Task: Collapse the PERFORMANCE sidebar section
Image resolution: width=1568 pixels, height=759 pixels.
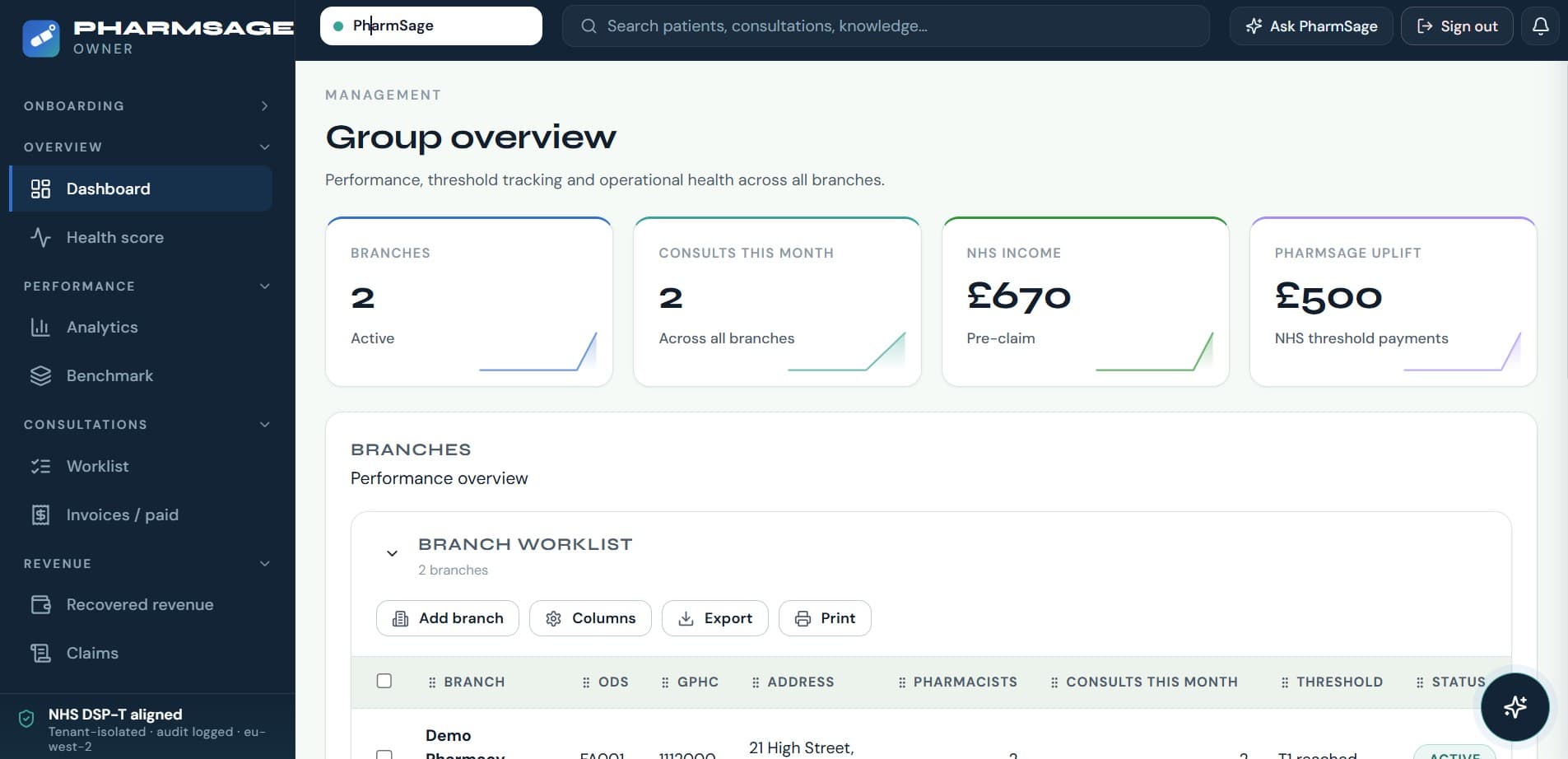Action: (x=148, y=286)
